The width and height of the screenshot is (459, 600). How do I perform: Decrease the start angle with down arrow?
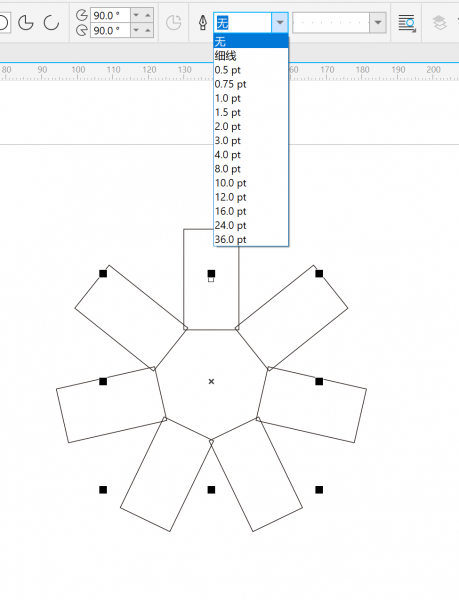pyautogui.click(x=136, y=15)
